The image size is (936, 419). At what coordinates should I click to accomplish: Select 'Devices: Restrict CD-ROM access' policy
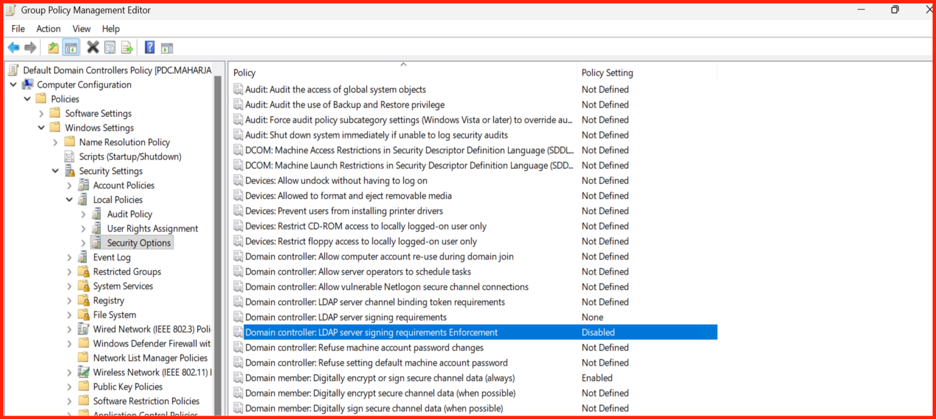point(365,226)
